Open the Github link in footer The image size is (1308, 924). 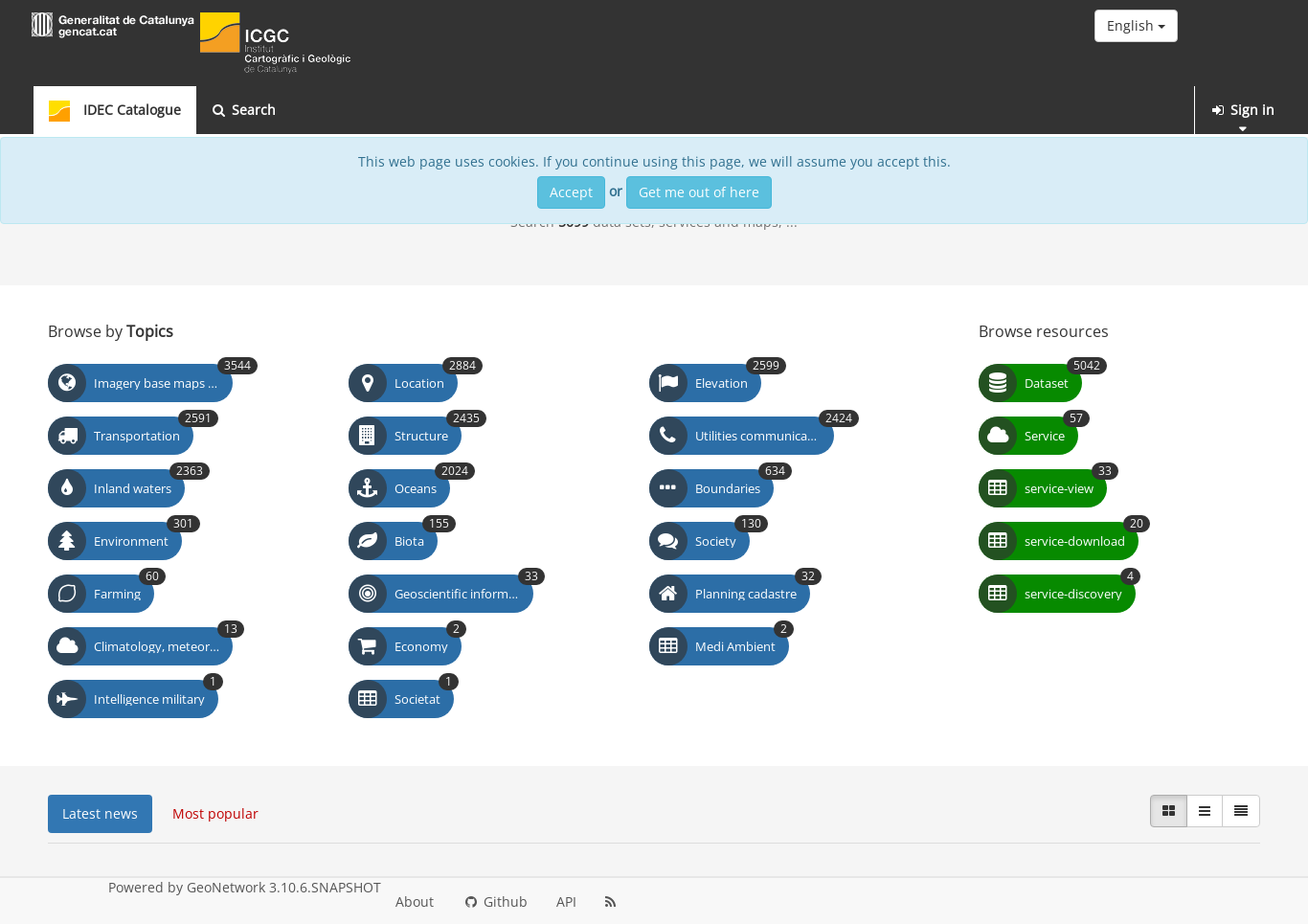click(x=496, y=902)
